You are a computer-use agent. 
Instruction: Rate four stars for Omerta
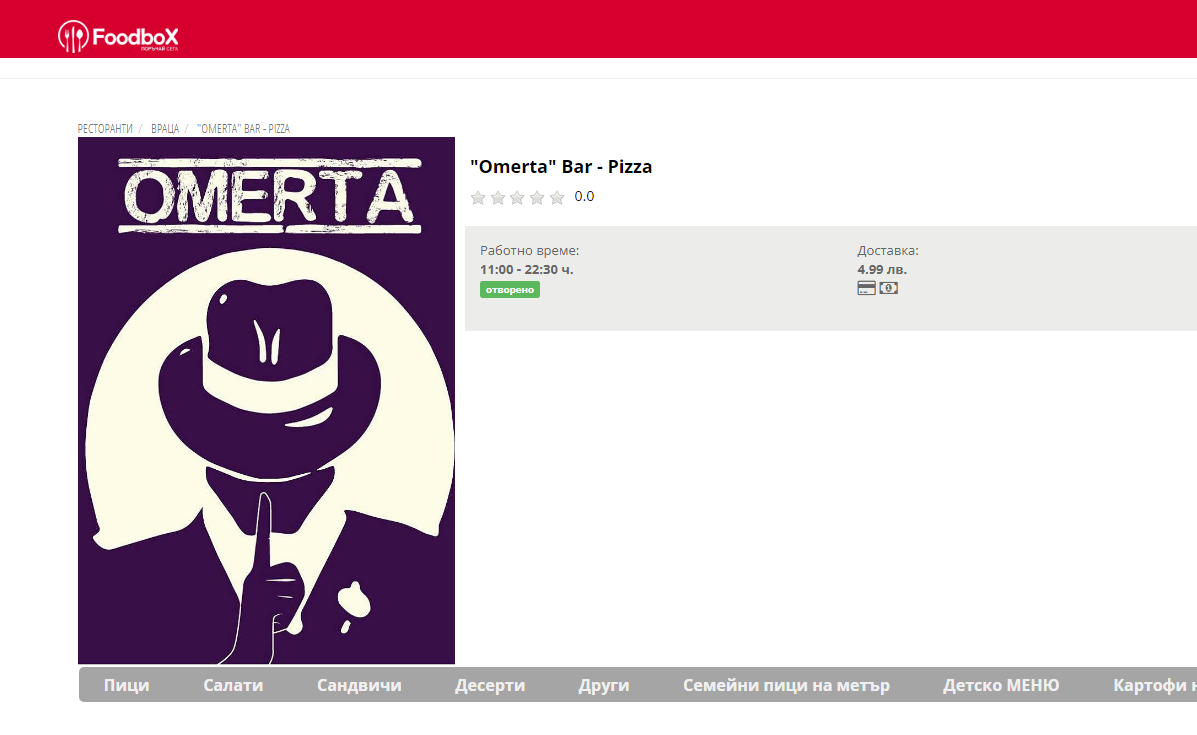pos(537,198)
